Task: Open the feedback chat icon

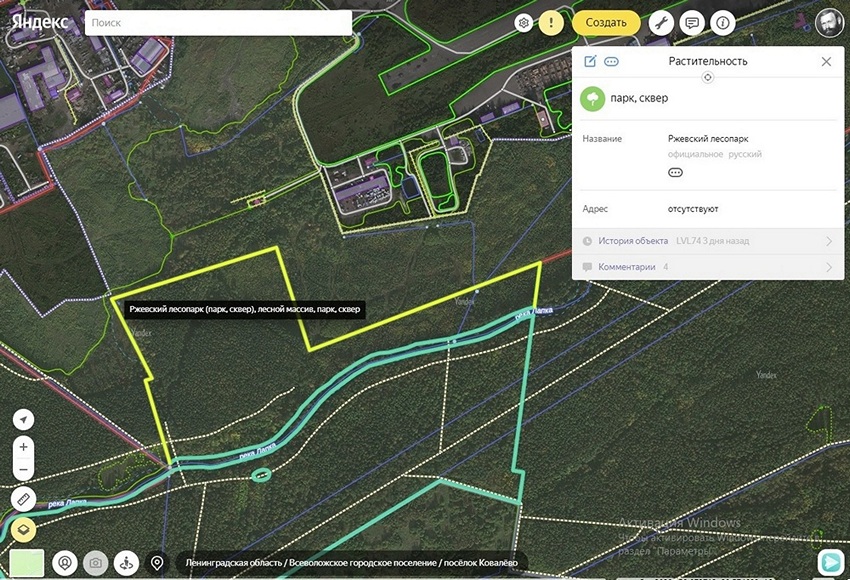Action: [x=691, y=22]
